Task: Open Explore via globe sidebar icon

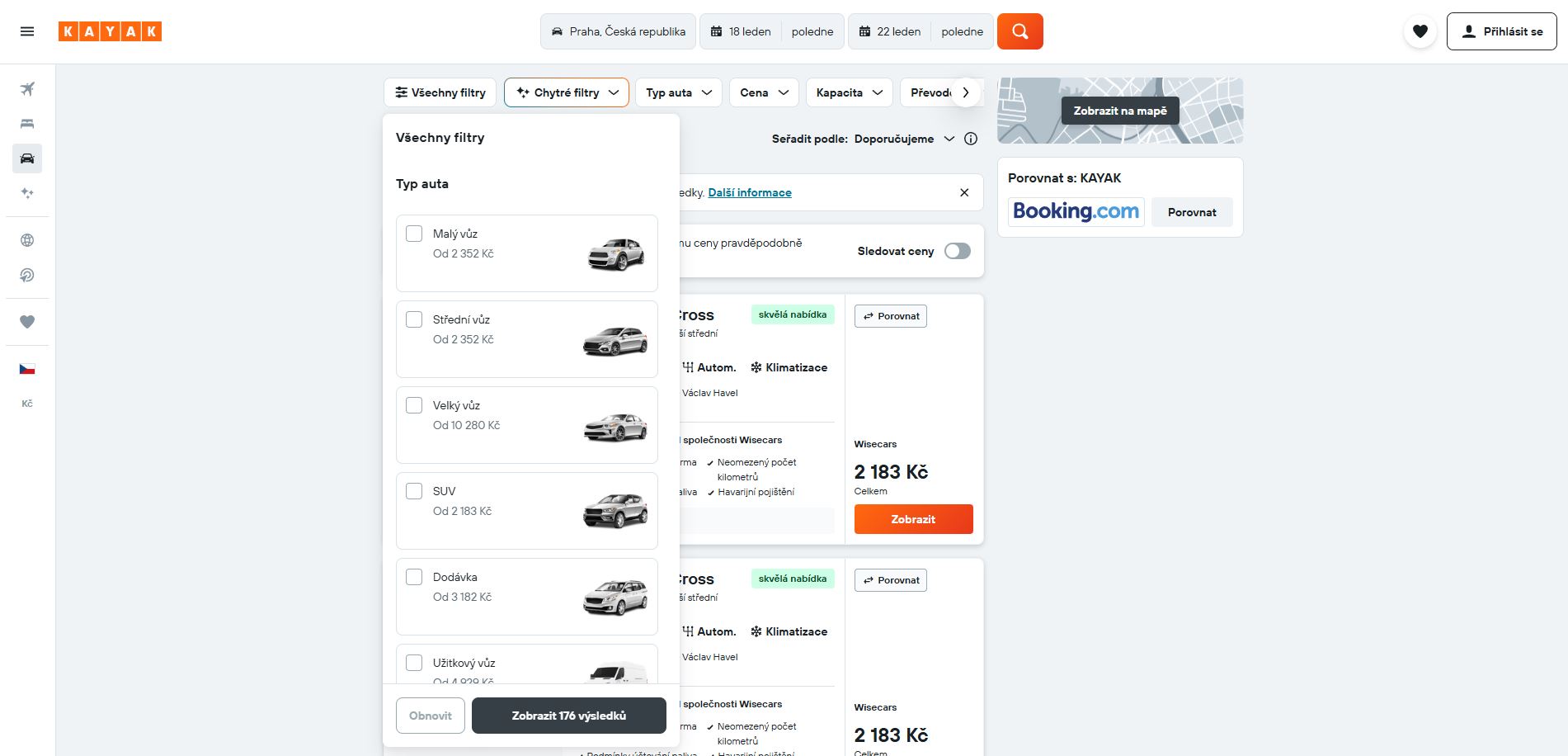Action: (x=27, y=241)
